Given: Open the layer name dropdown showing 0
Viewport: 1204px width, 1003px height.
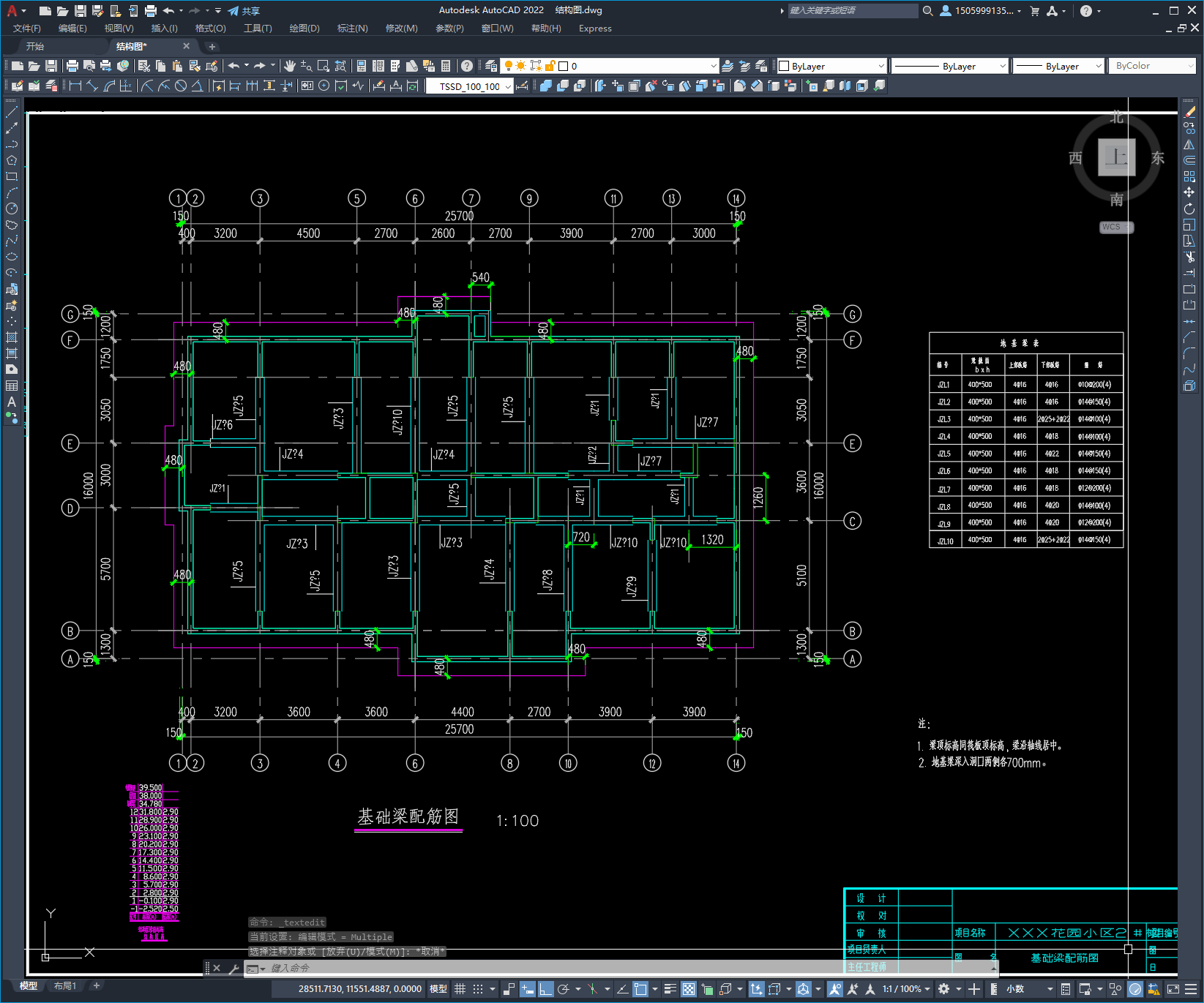Looking at the screenshot, I should point(610,66).
